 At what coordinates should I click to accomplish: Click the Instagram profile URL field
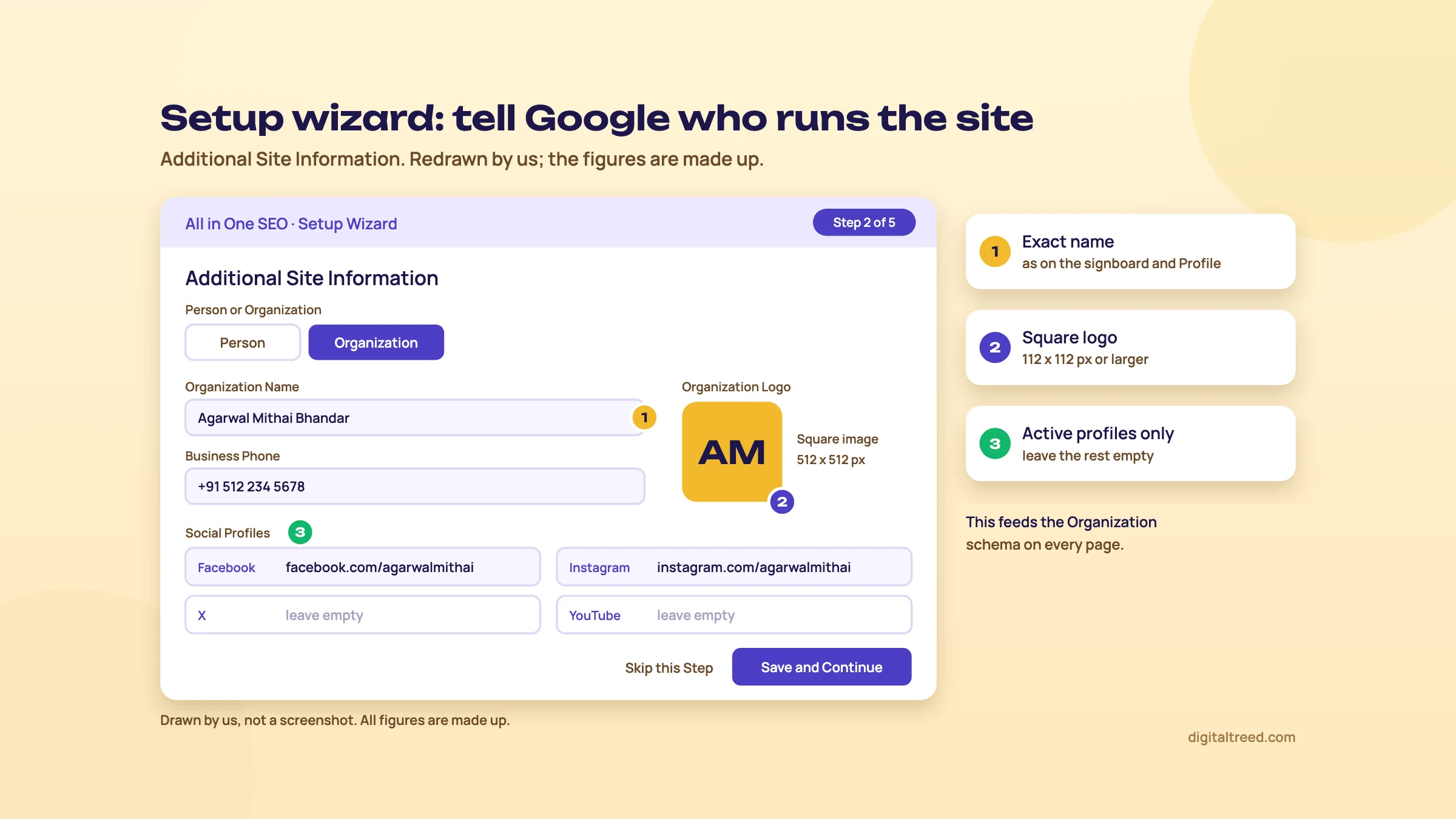point(734,567)
